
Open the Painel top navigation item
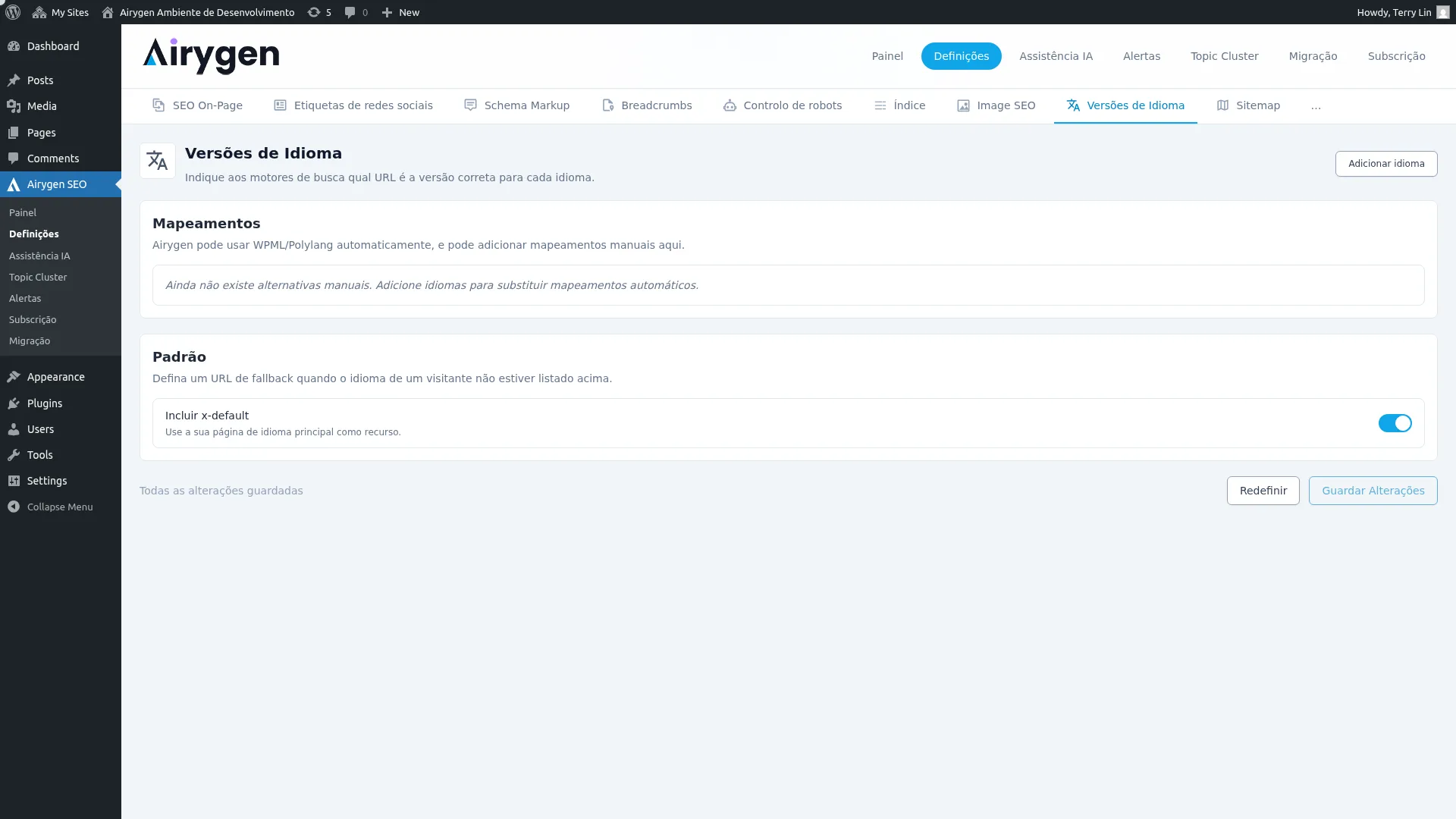pyautogui.click(x=887, y=56)
